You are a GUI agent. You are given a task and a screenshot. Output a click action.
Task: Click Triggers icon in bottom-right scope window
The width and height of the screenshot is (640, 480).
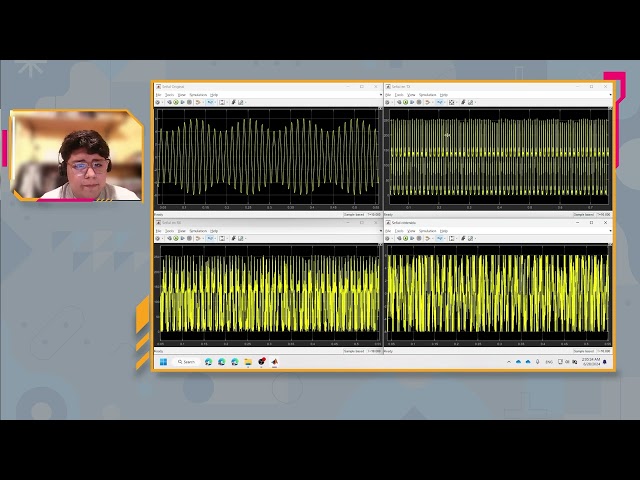point(463,238)
